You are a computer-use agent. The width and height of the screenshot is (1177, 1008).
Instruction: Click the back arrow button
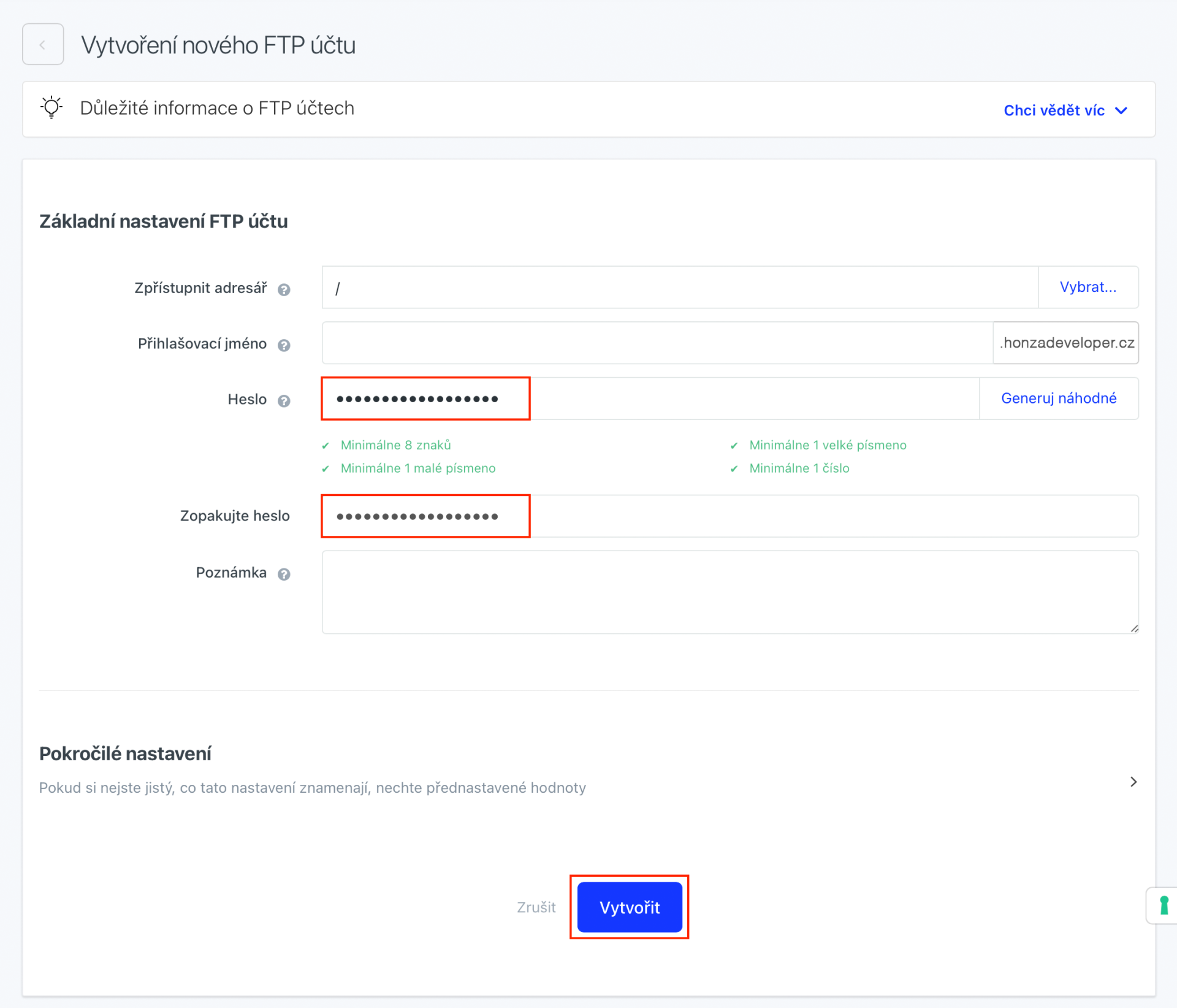click(x=43, y=44)
